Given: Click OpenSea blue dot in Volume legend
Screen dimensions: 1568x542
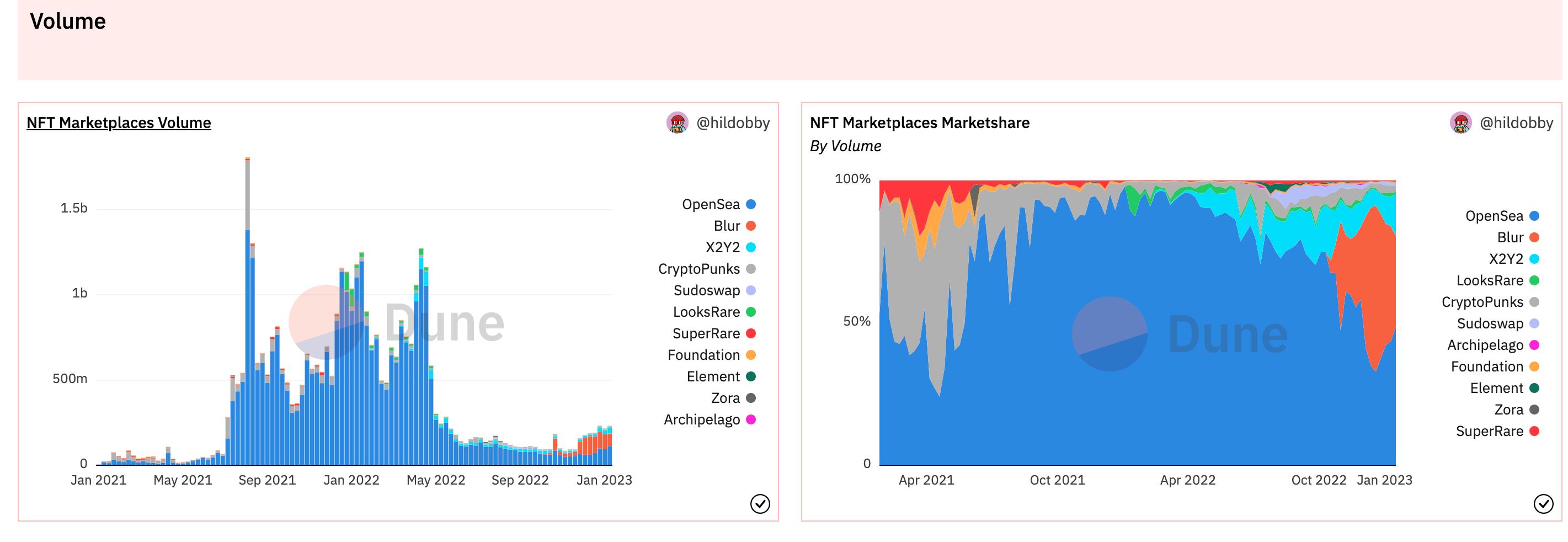Looking at the screenshot, I should point(750,205).
